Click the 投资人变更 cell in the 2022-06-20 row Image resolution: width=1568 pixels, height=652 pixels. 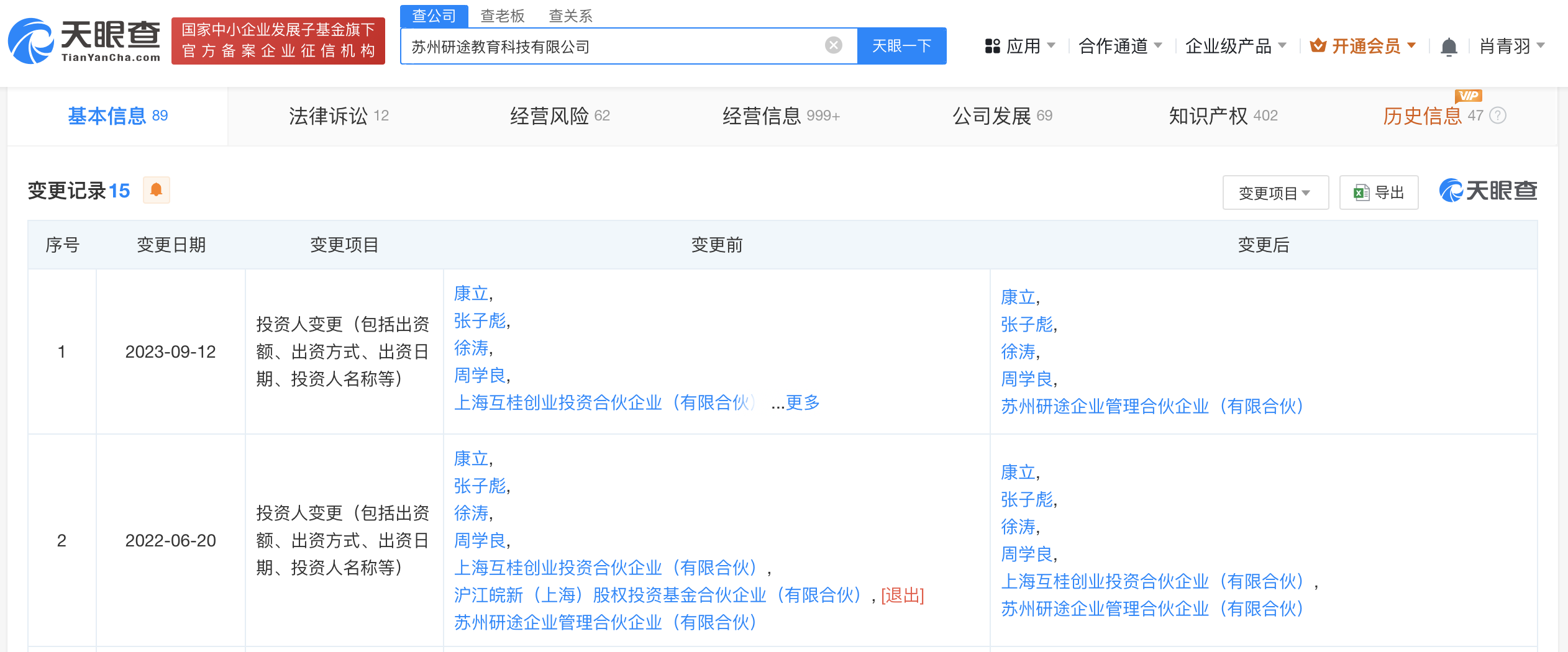(343, 540)
